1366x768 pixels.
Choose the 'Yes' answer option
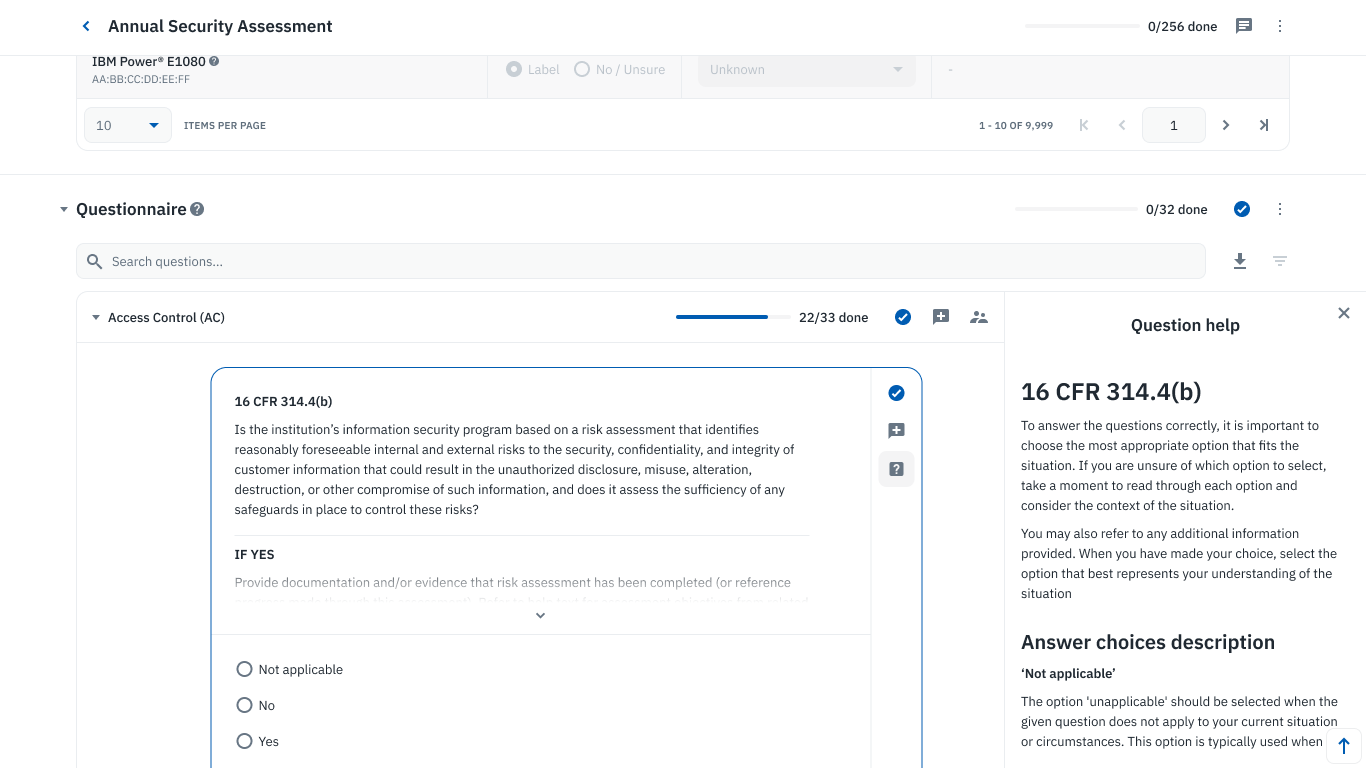tap(244, 741)
